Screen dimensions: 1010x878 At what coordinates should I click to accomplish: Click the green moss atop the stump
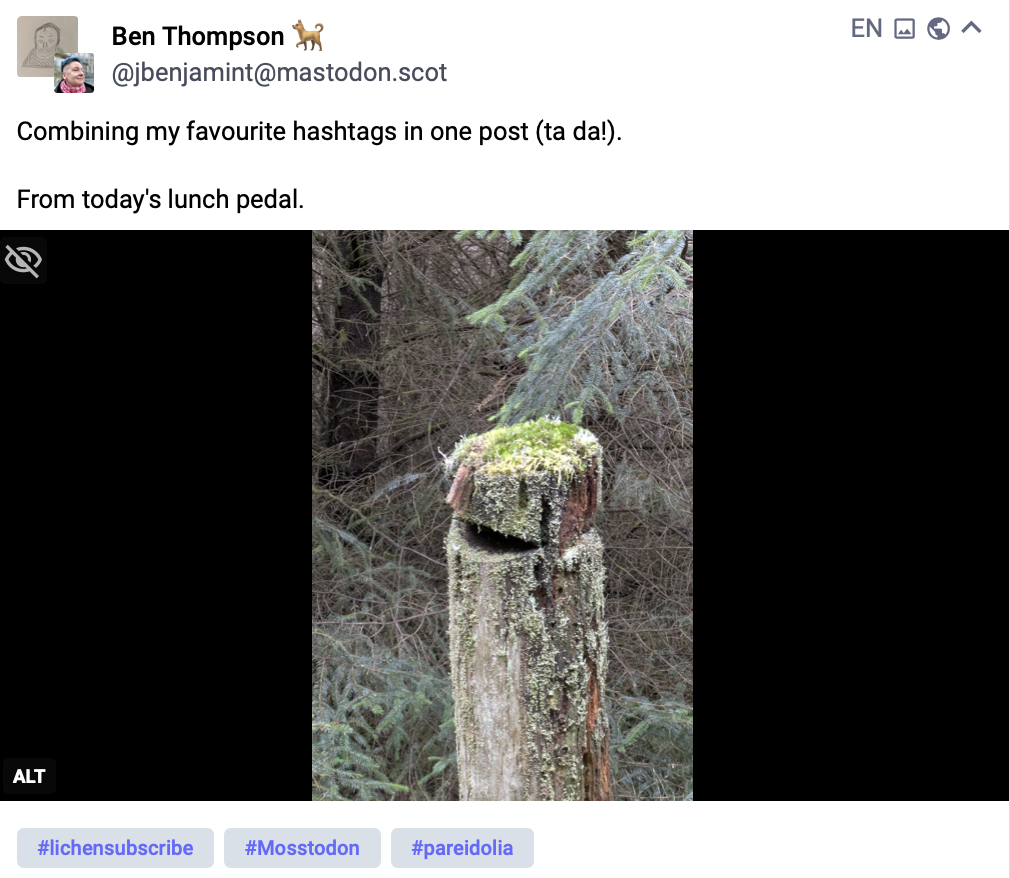[x=527, y=448]
